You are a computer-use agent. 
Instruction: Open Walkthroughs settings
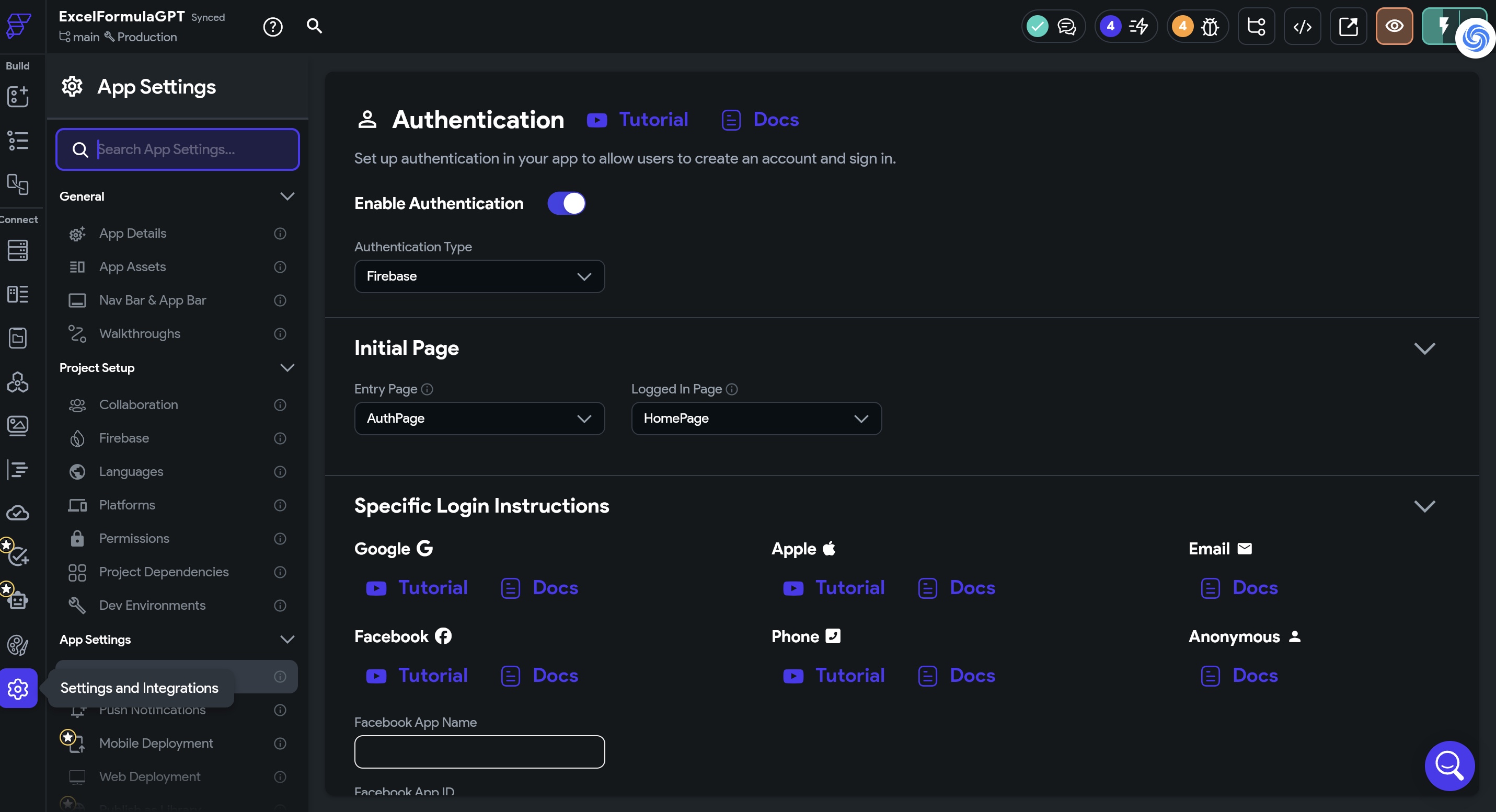(177, 334)
